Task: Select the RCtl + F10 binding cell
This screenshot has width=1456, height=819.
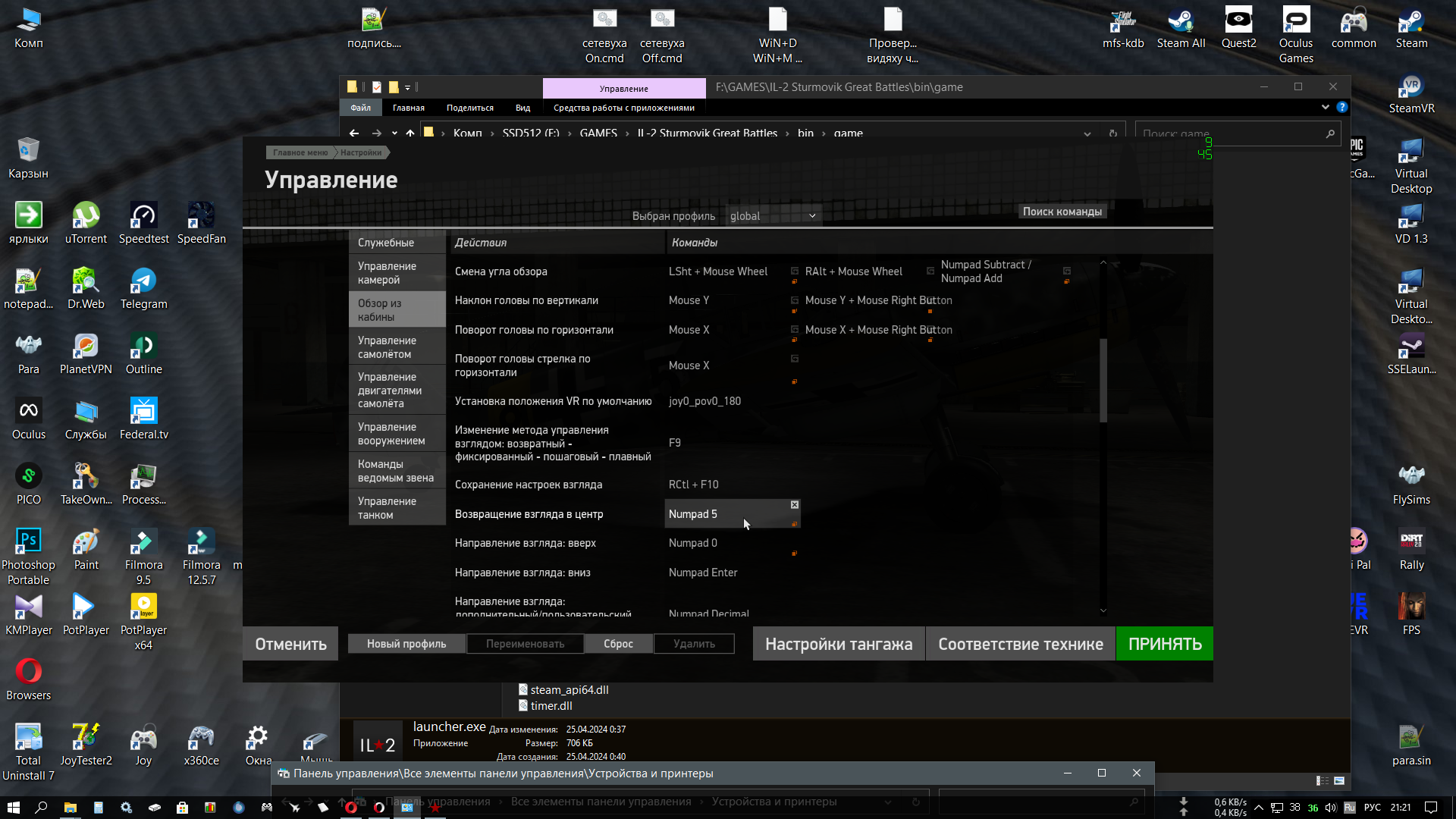Action: coord(732,485)
